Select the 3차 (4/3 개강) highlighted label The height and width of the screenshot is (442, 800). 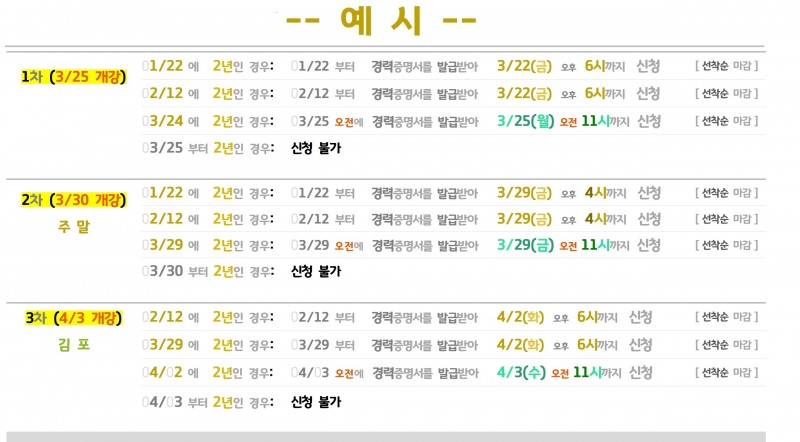click(x=73, y=318)
